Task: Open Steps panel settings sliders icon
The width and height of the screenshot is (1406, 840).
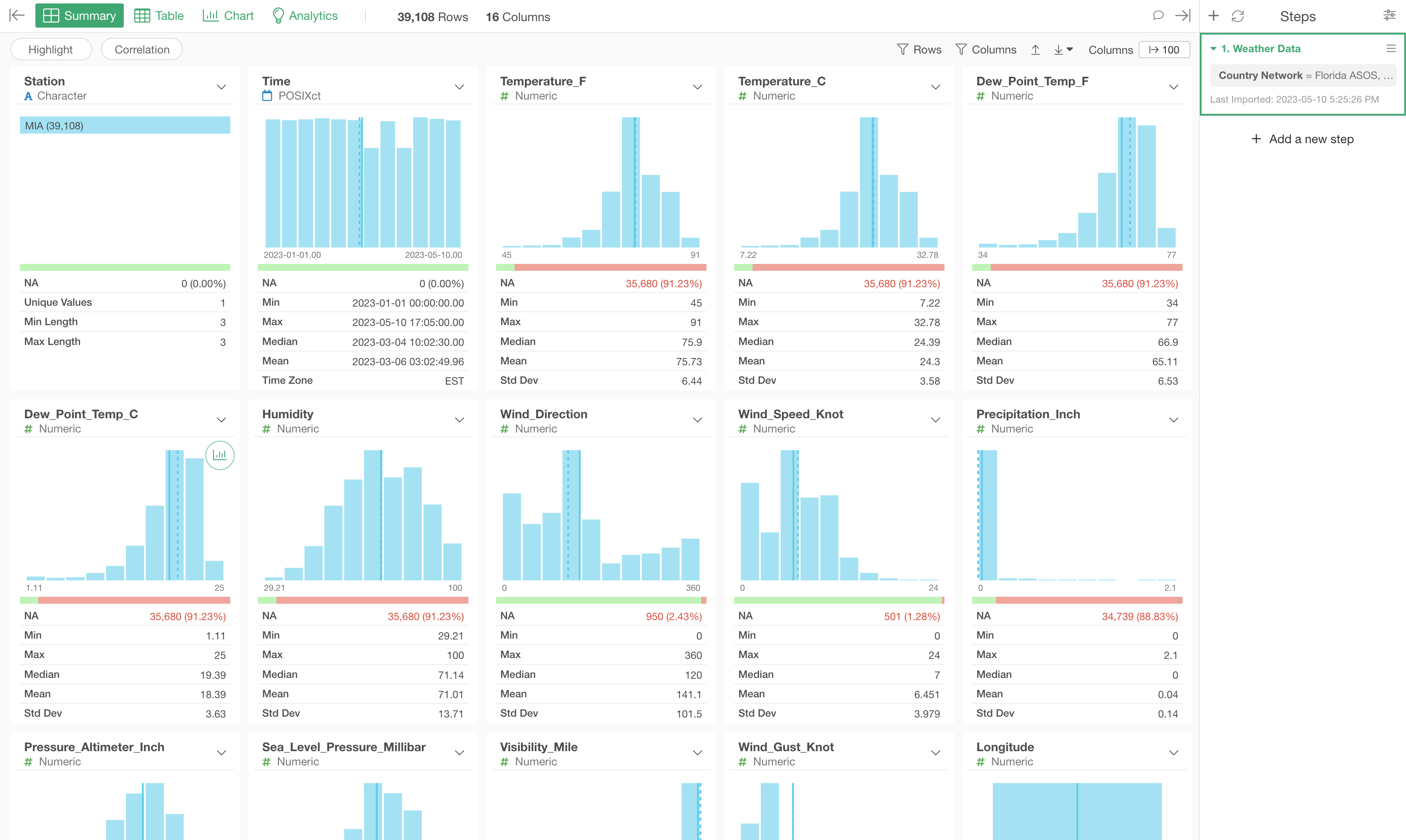Action: 1390,15
